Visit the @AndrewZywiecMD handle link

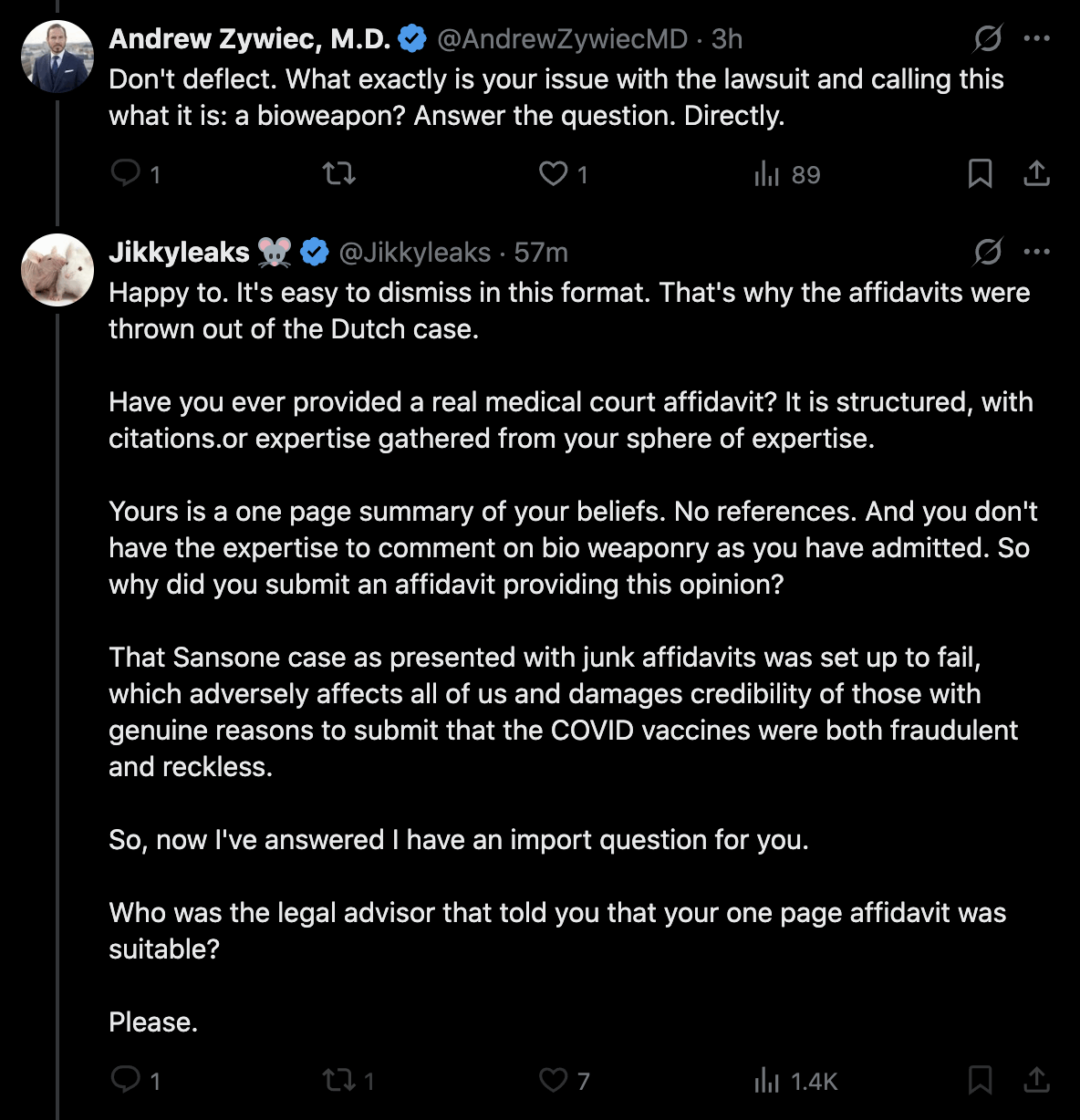[562, 39]
